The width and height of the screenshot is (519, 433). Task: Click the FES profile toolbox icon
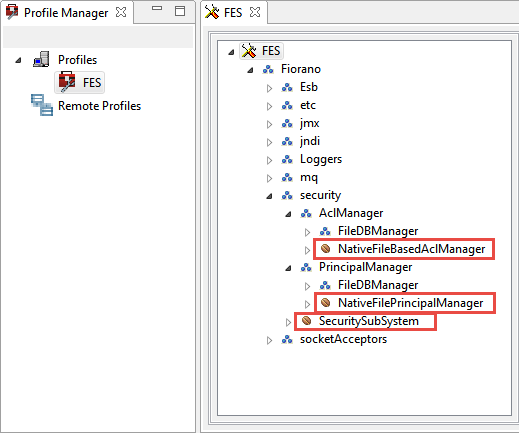[x=67, y=82]
